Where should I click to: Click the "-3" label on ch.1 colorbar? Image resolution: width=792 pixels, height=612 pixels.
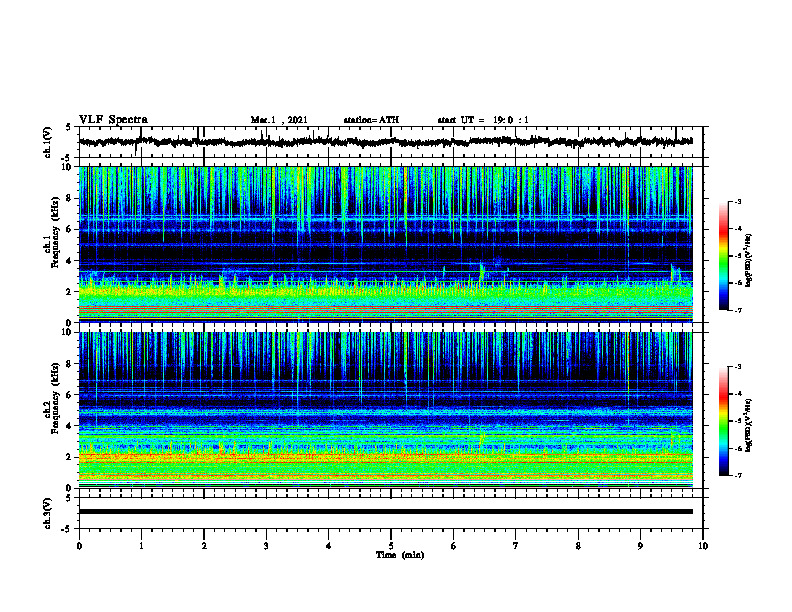(737, 201)
